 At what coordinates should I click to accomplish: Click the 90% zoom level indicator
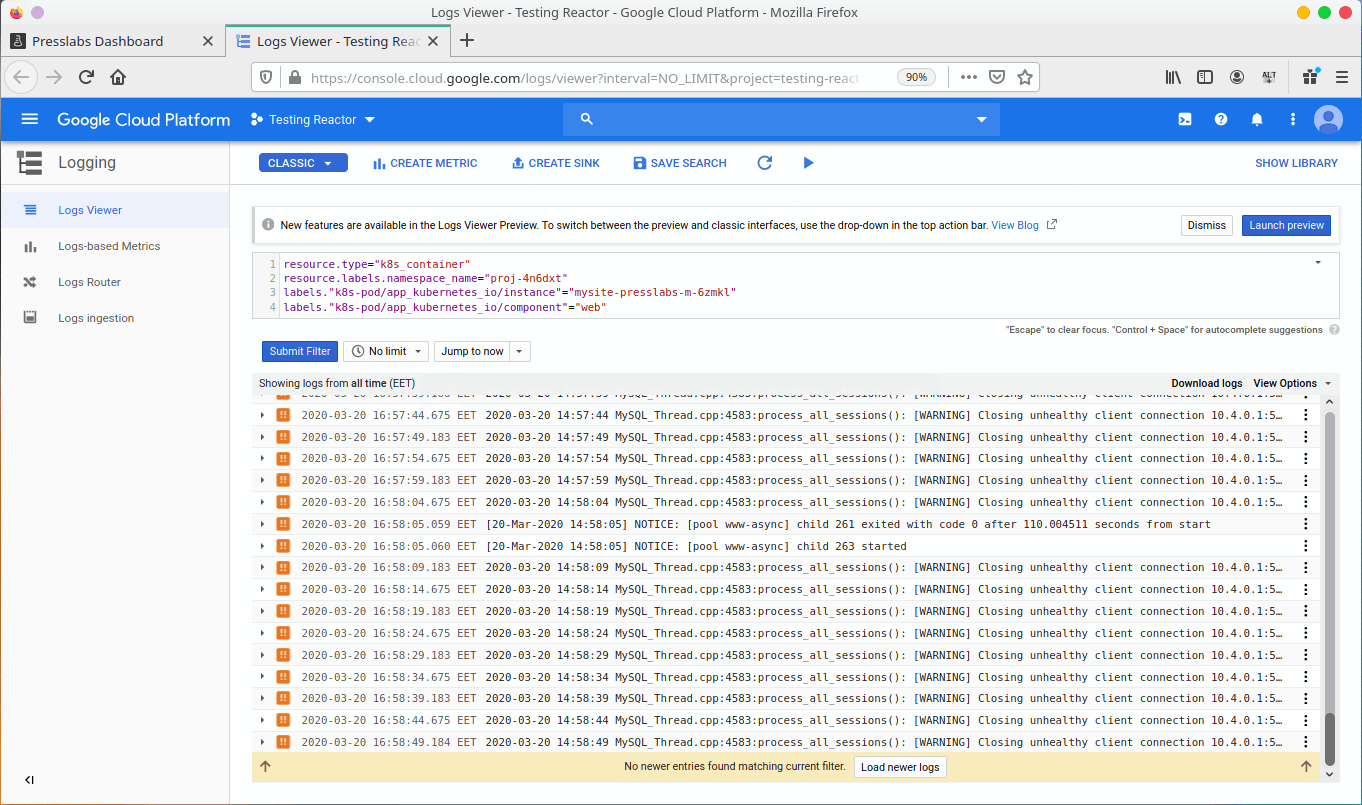914,77
